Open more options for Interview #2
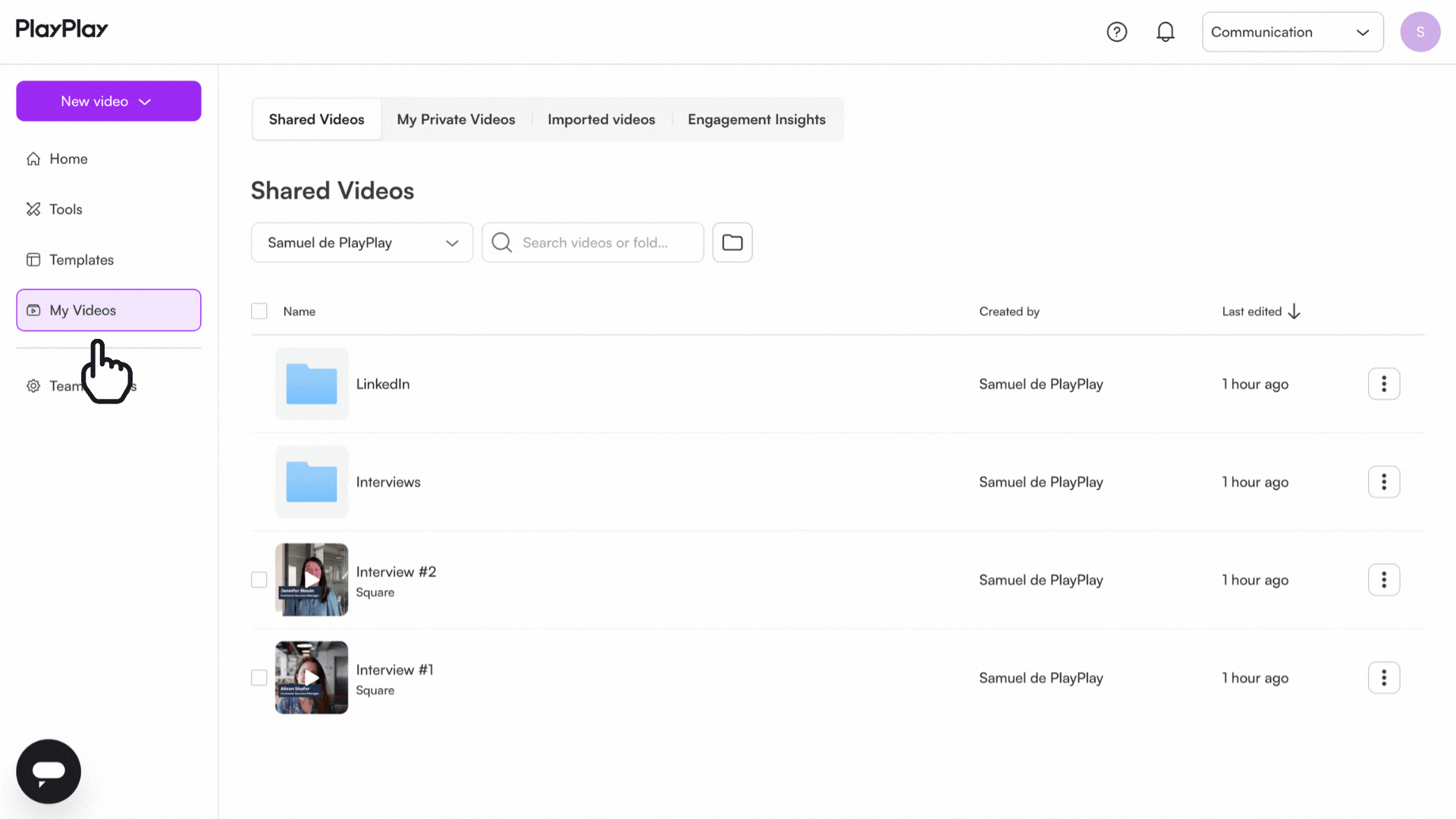Image resolution: width=1456 pixels, height=819 pixels. pos(1384,580)
